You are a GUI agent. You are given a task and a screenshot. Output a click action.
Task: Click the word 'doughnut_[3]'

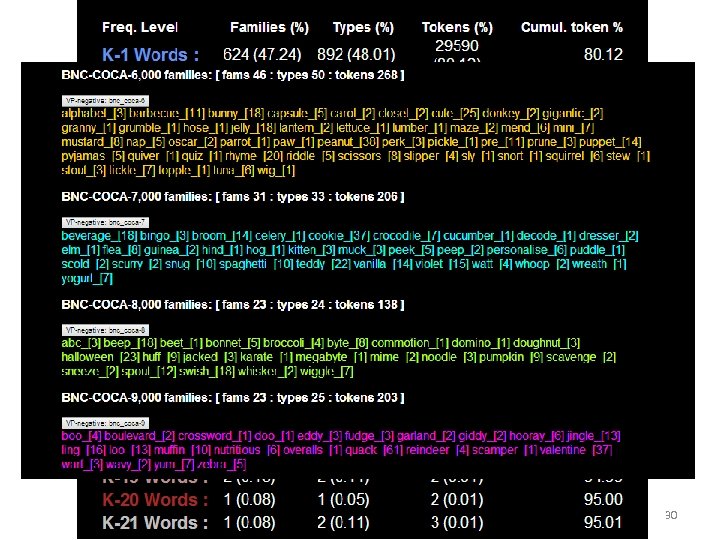(547, 343)
